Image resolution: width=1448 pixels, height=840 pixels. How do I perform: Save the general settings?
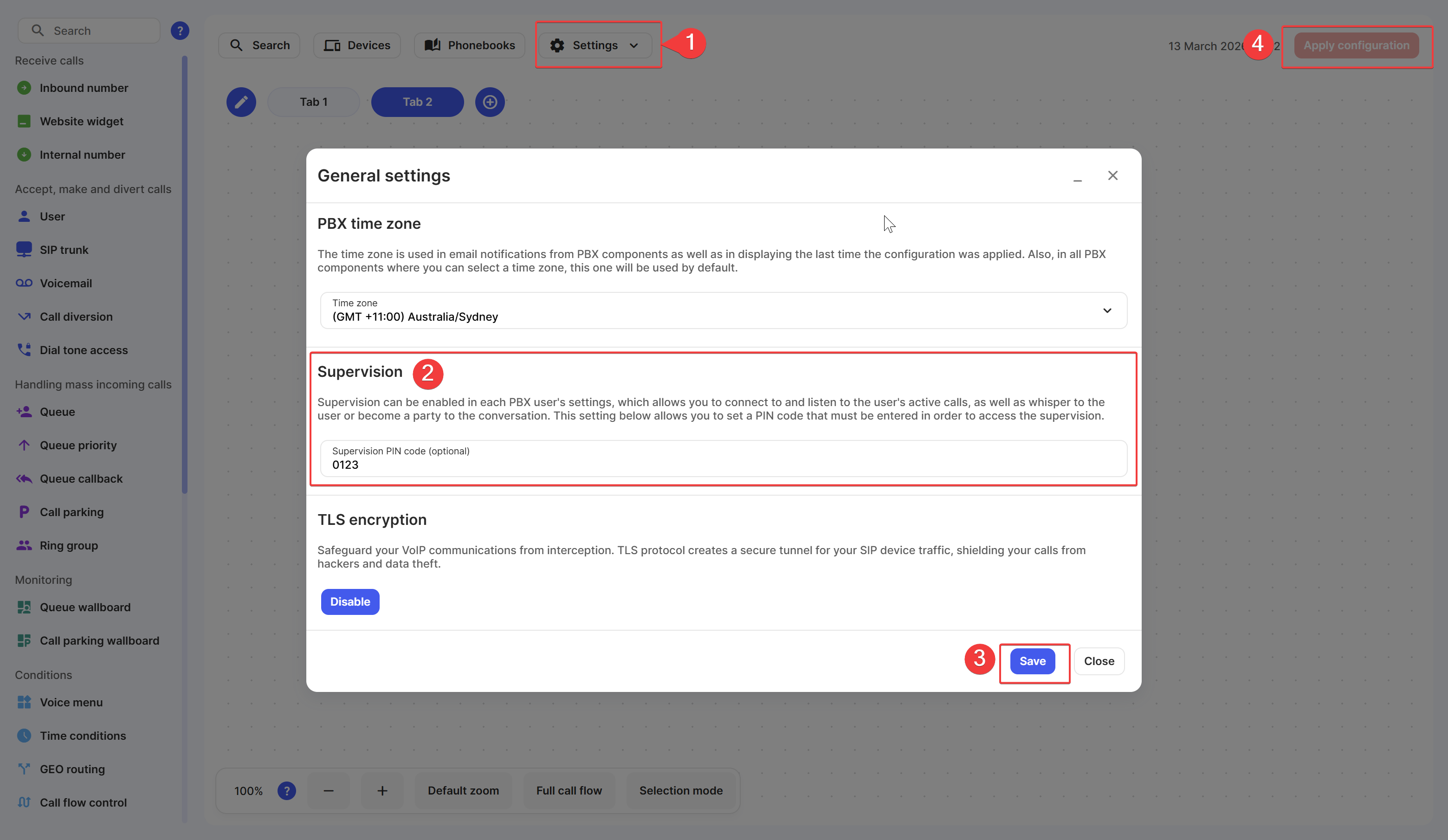pos(1032,661)
